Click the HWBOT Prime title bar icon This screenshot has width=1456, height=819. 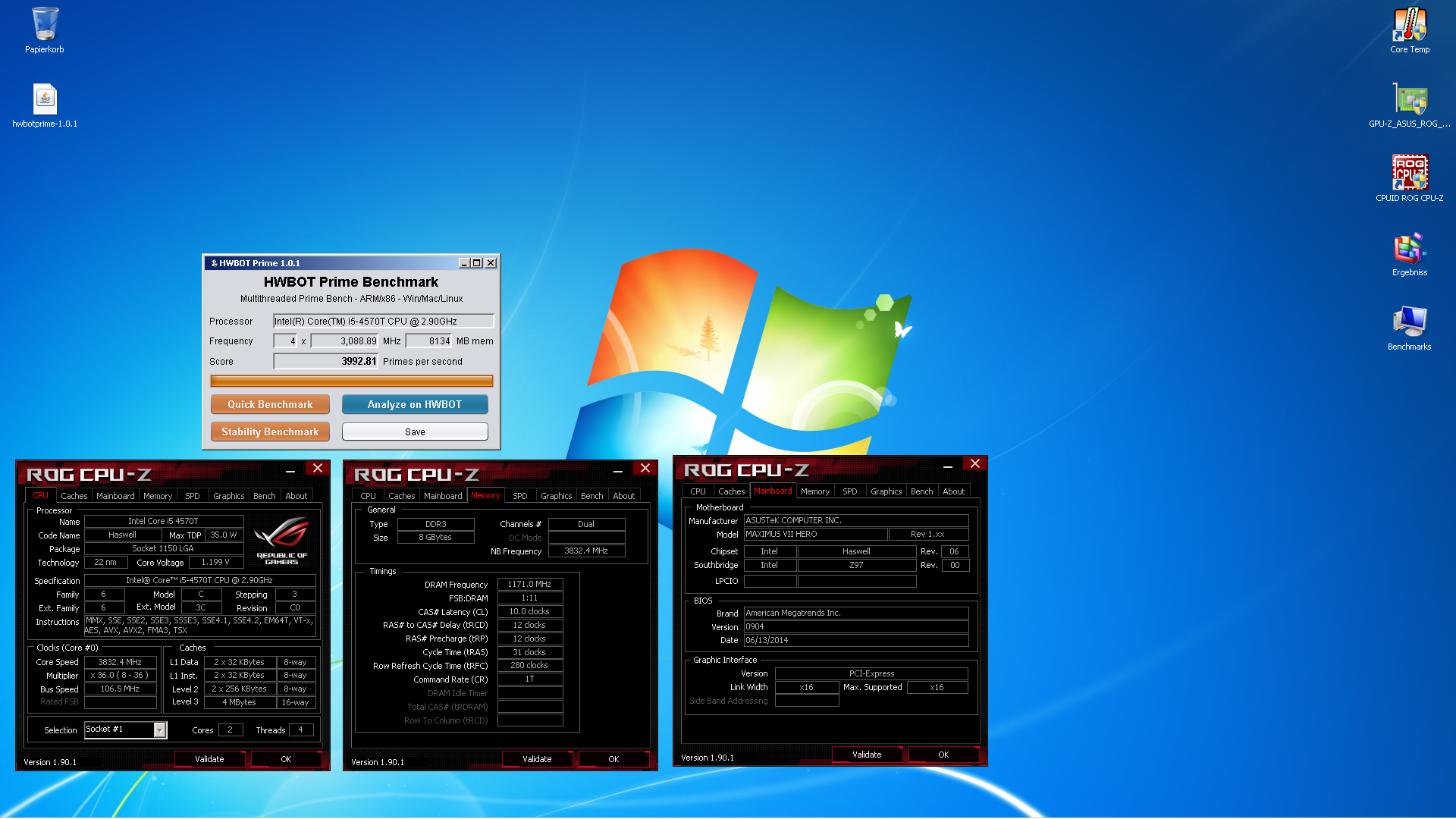[214, 263]
